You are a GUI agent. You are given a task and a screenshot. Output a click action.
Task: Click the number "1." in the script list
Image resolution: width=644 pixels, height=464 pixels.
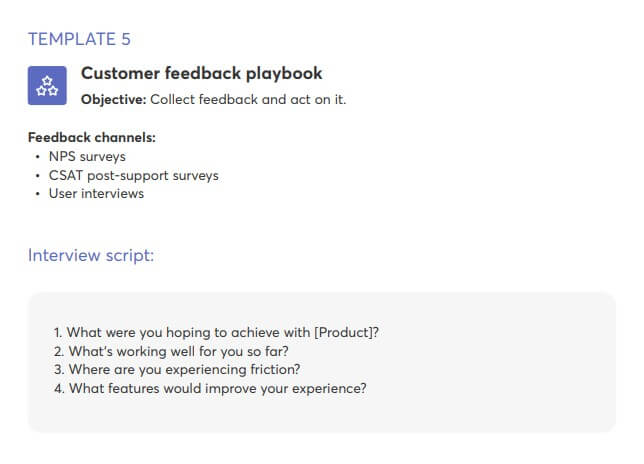coord(59,332)
